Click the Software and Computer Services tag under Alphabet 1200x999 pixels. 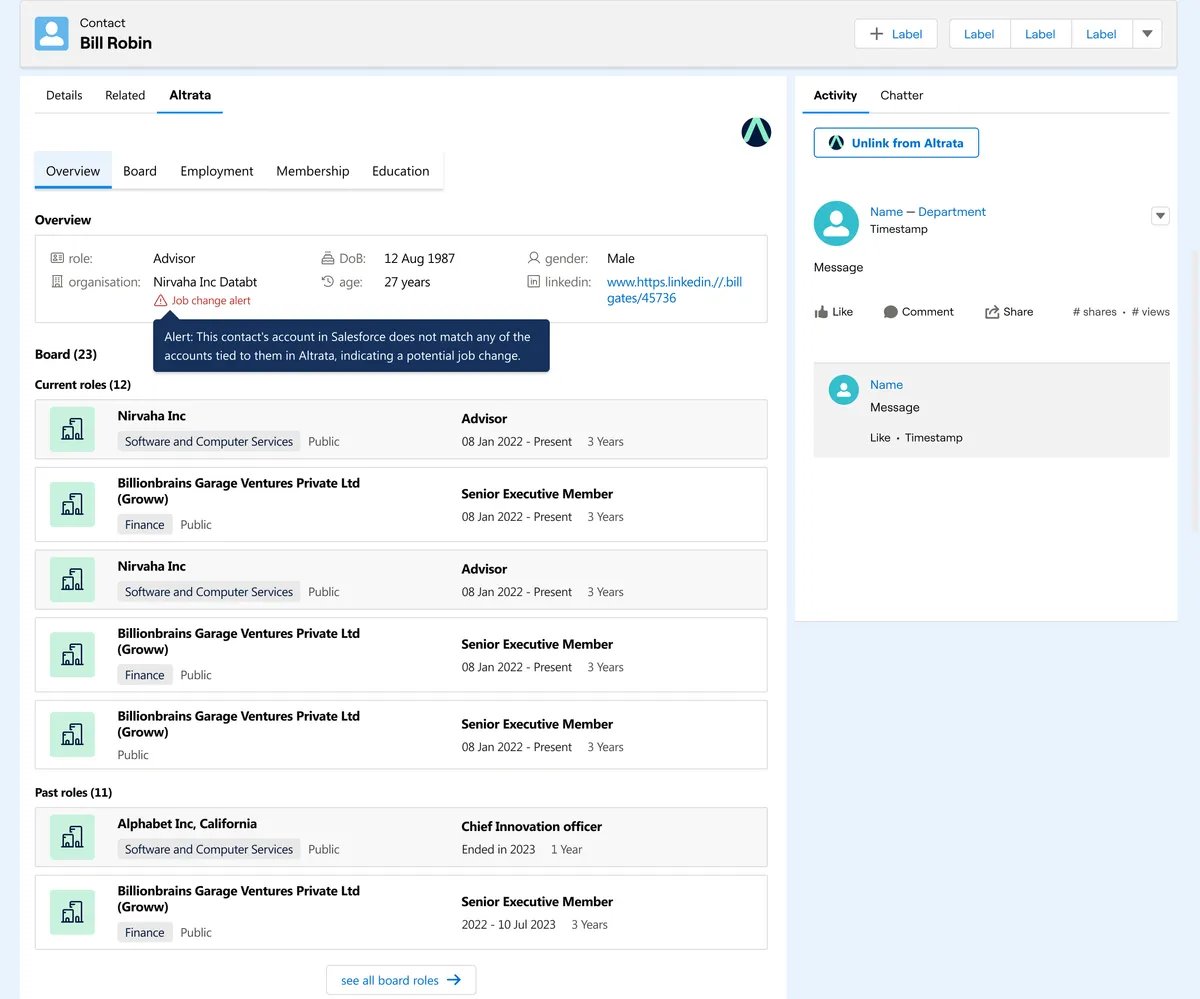(x=209, y=849)
